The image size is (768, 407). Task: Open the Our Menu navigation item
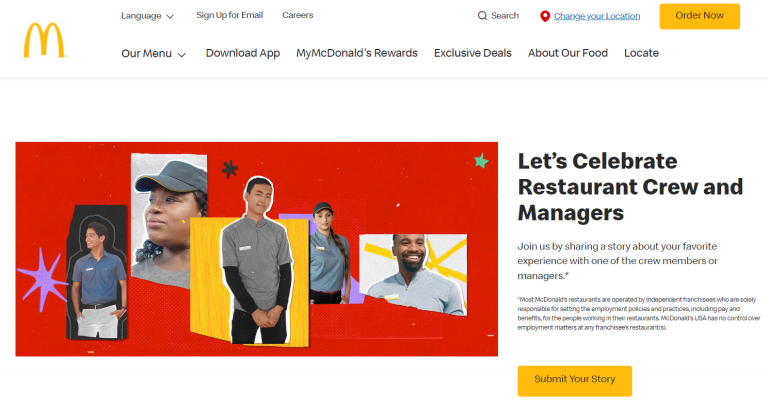pyautogui.click(x=154, y=53)
